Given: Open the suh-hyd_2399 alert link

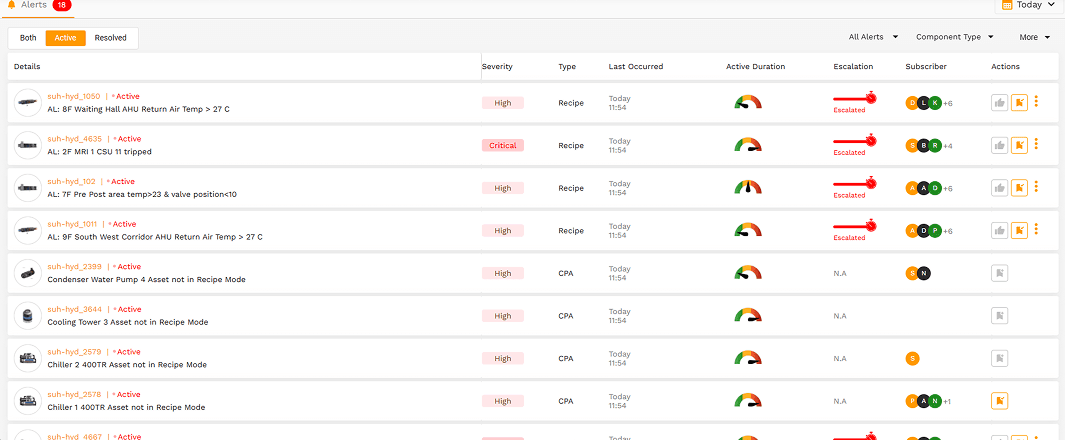Looking at the screenshot, I should (75, 267).
